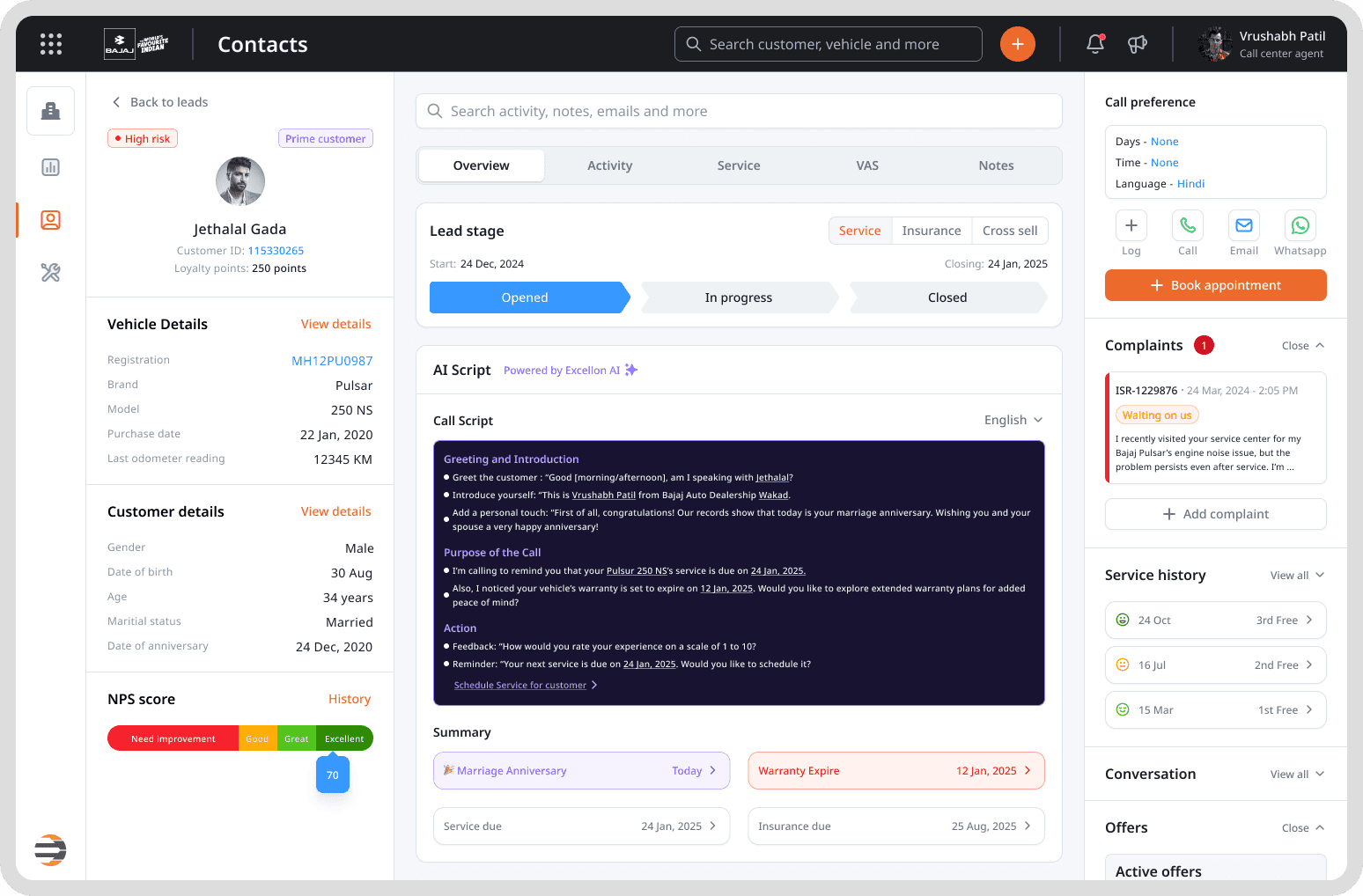
Task: Click Schedule Service for customer link
Action: click(x=526, y=685)
